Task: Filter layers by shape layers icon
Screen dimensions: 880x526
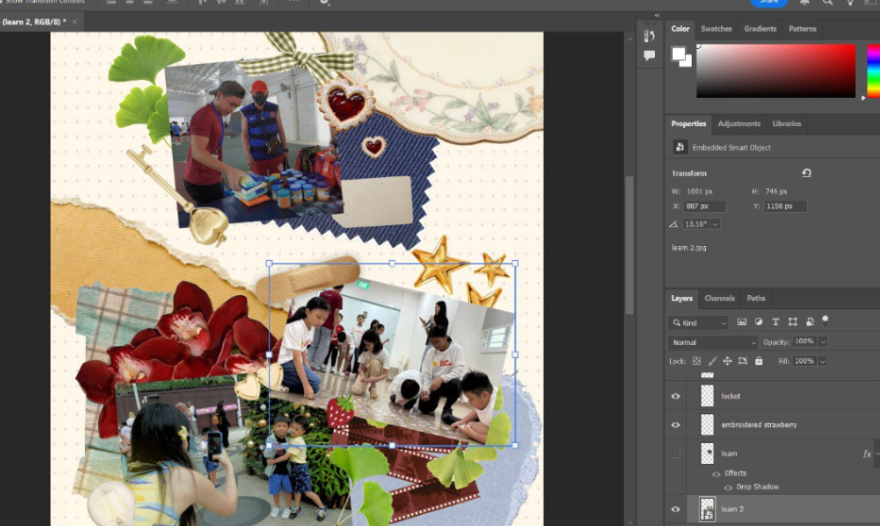Action: tap(792, 322)
